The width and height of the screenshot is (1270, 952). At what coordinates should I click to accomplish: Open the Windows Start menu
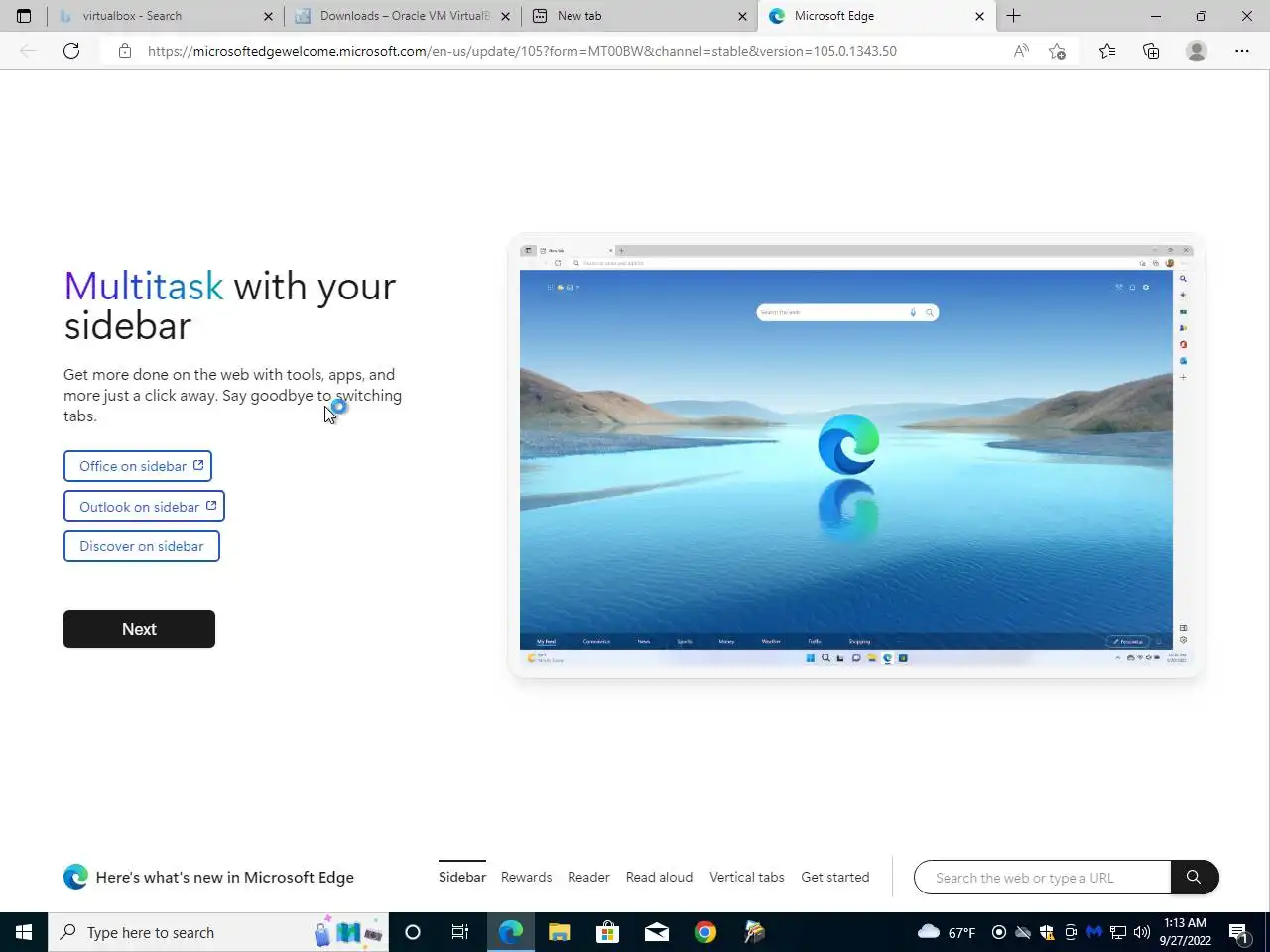[x=24, y=932]
